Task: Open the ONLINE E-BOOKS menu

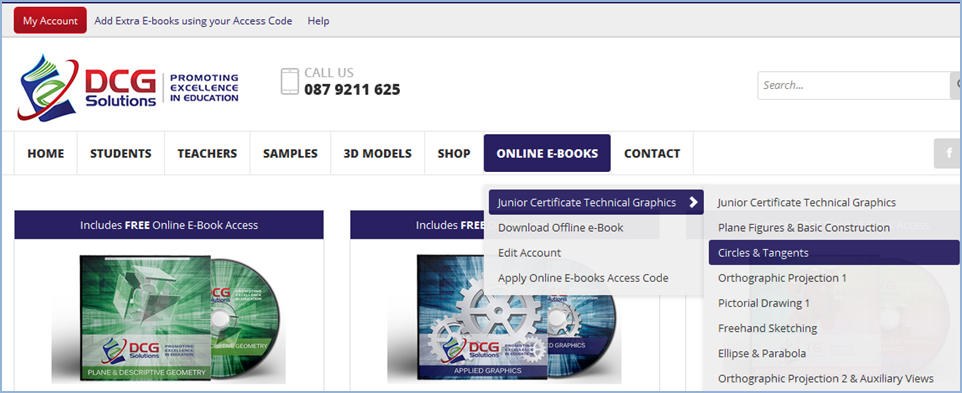Action: click(x=547, y=153)
